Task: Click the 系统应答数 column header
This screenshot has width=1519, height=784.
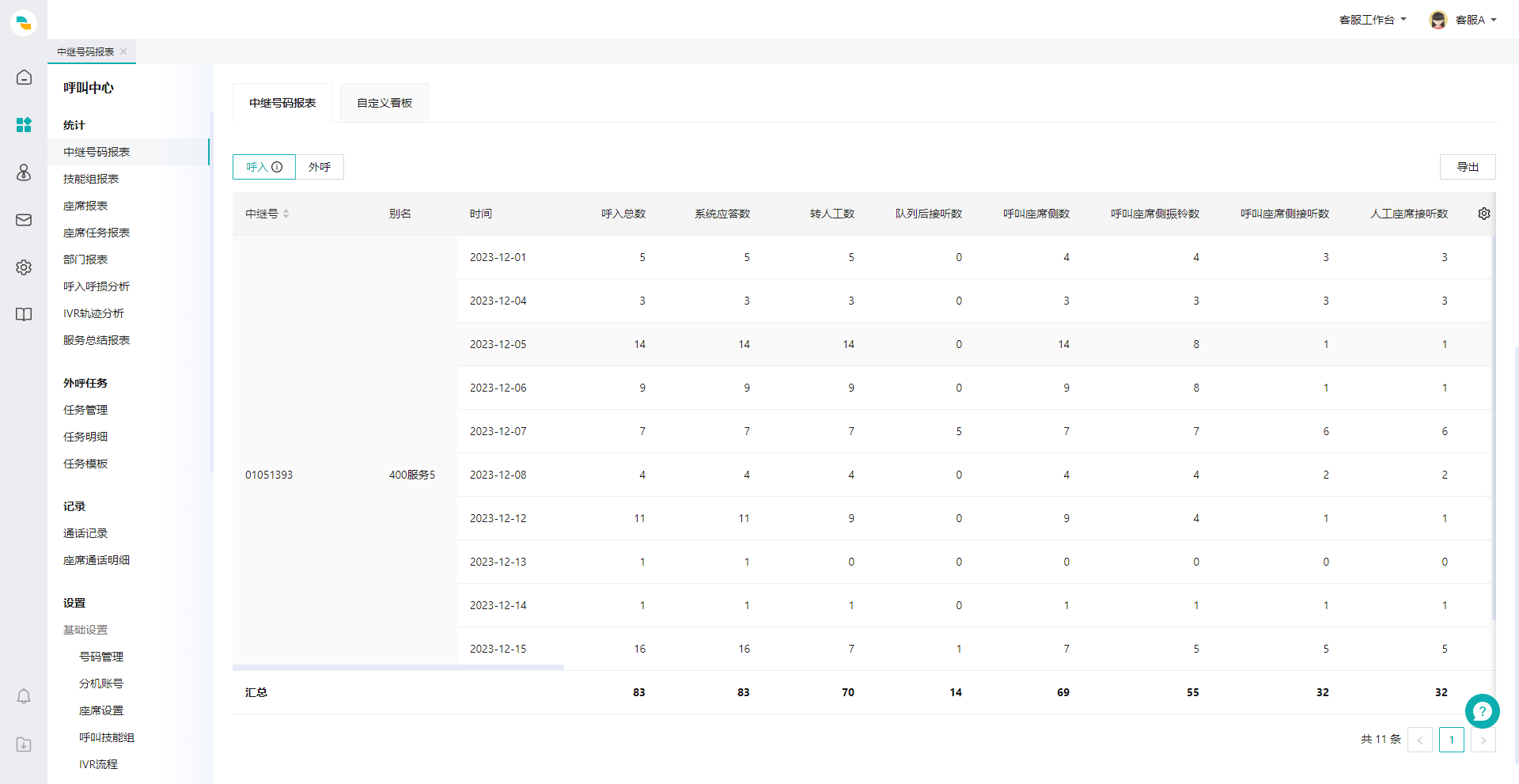Action: click(722, 214)
